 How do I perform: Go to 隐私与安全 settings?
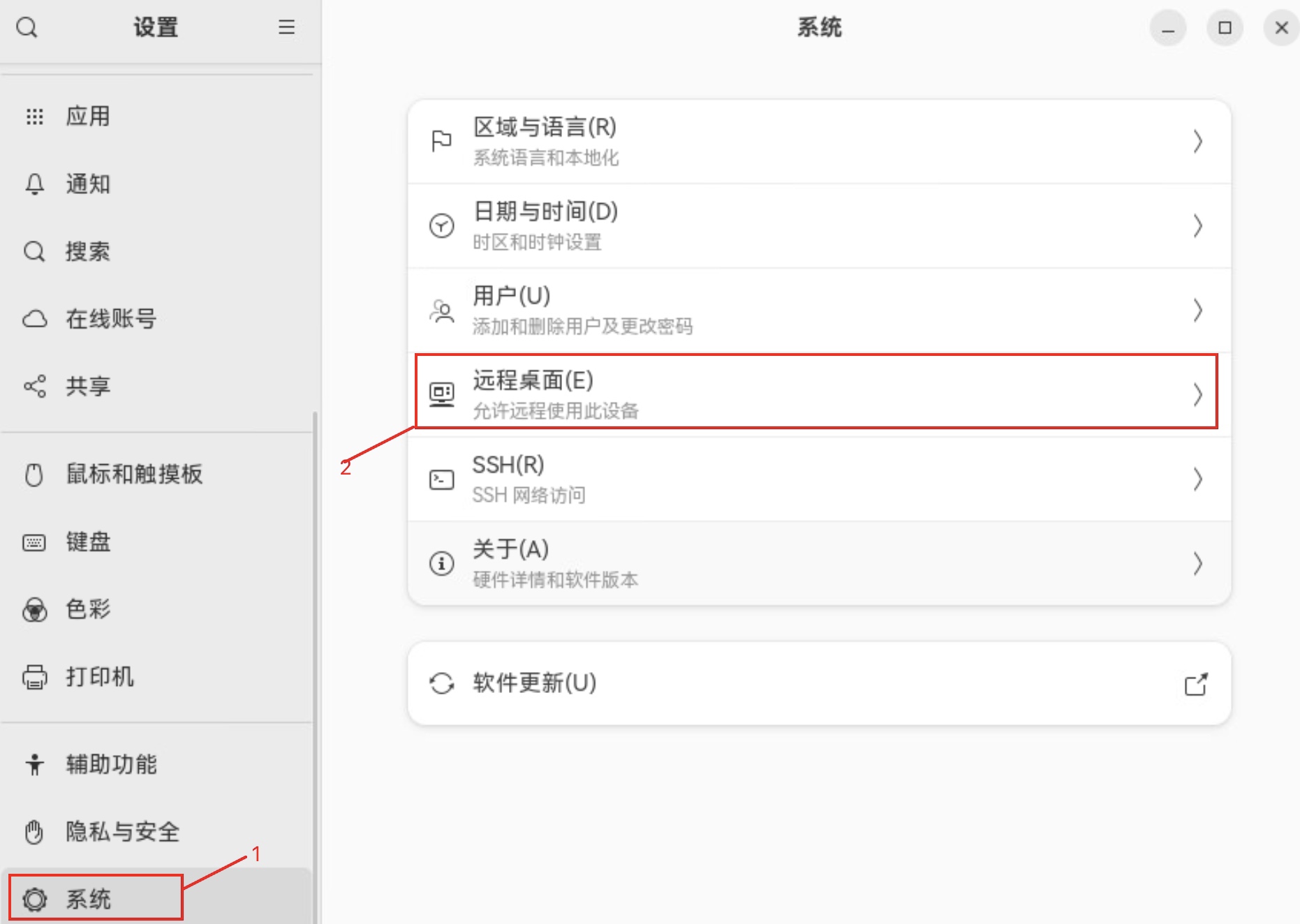click(123, 832)
